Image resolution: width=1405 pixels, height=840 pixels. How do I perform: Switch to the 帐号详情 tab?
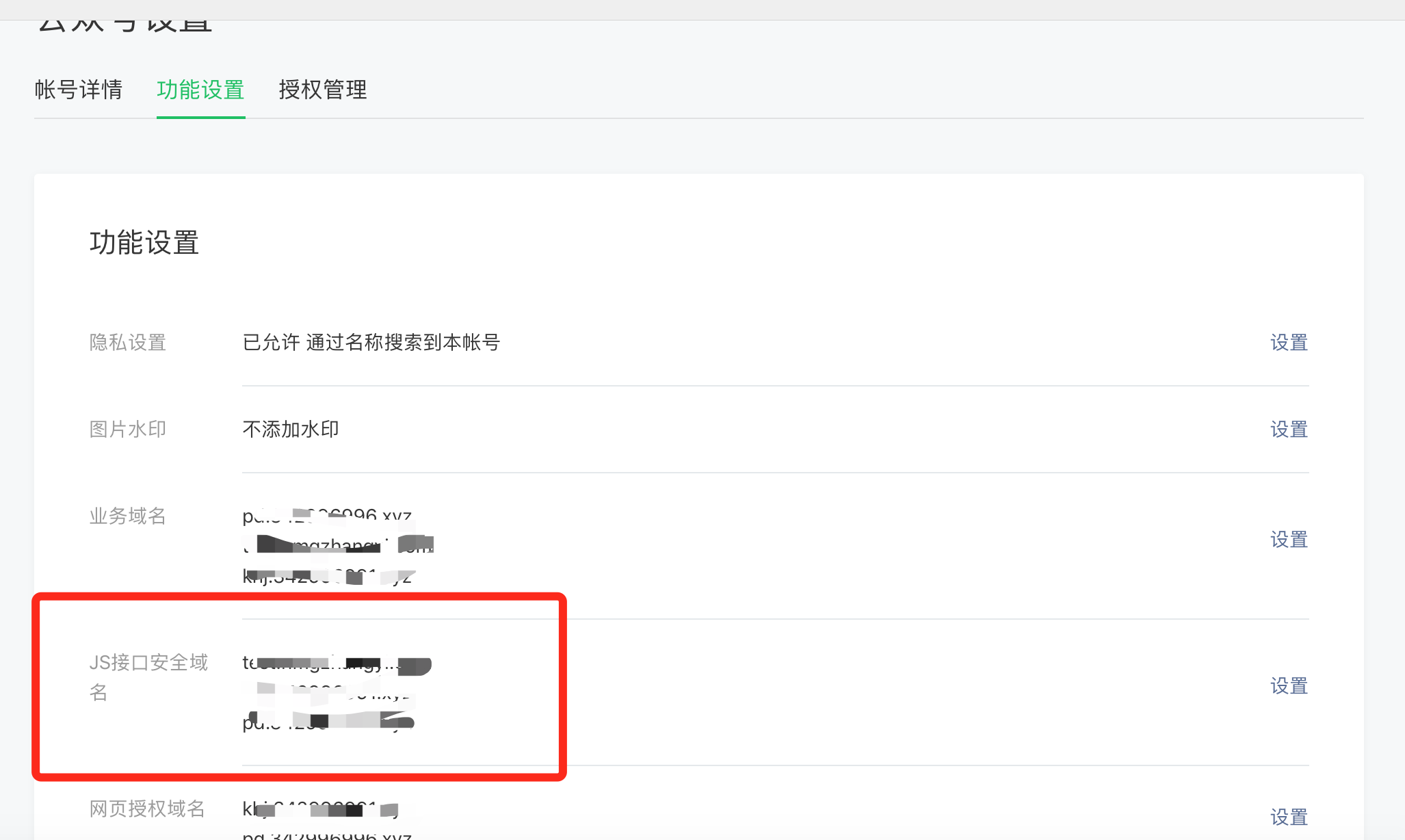pyautogui.click(x=79, y=90)
